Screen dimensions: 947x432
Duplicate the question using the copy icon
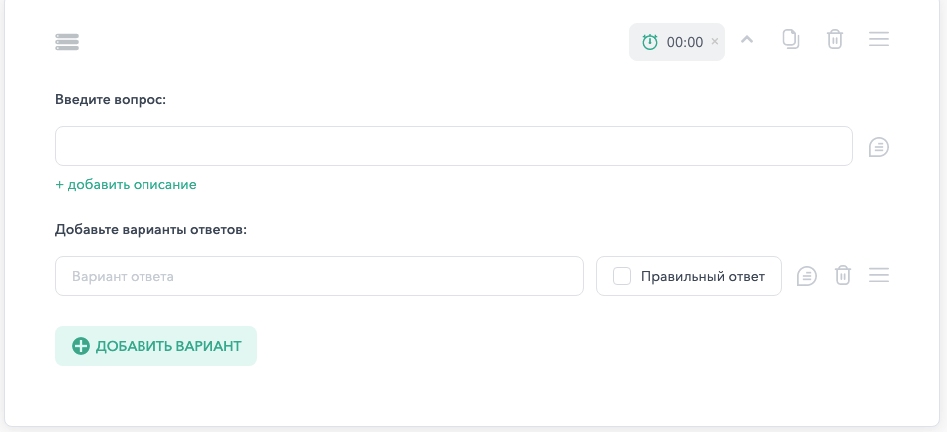pyautogui.click(x=791, y=39)
